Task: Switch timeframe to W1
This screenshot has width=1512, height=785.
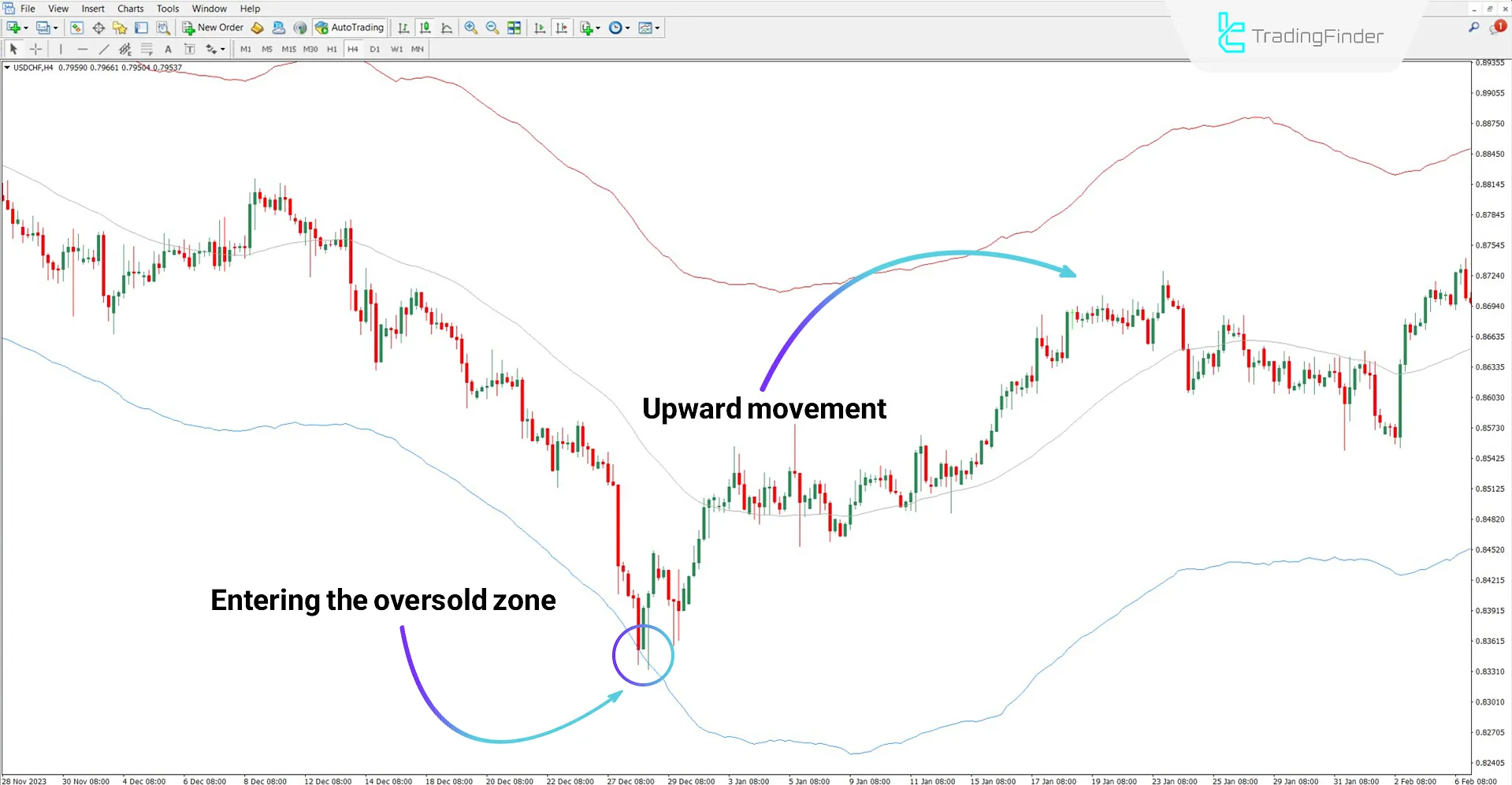Action: (396, 49)
